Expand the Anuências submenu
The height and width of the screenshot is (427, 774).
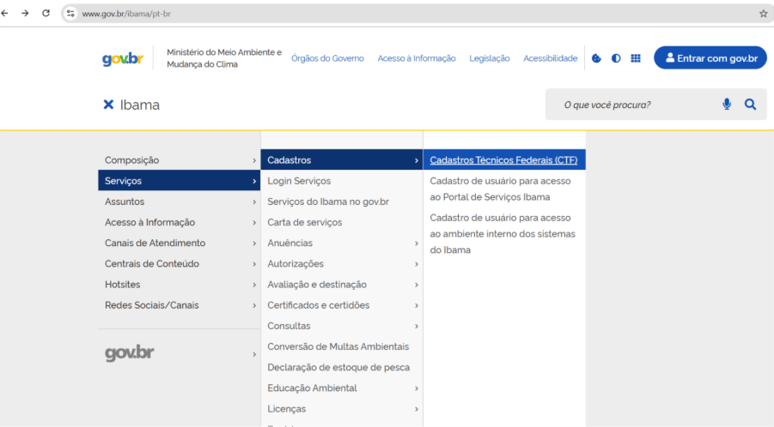341,243
